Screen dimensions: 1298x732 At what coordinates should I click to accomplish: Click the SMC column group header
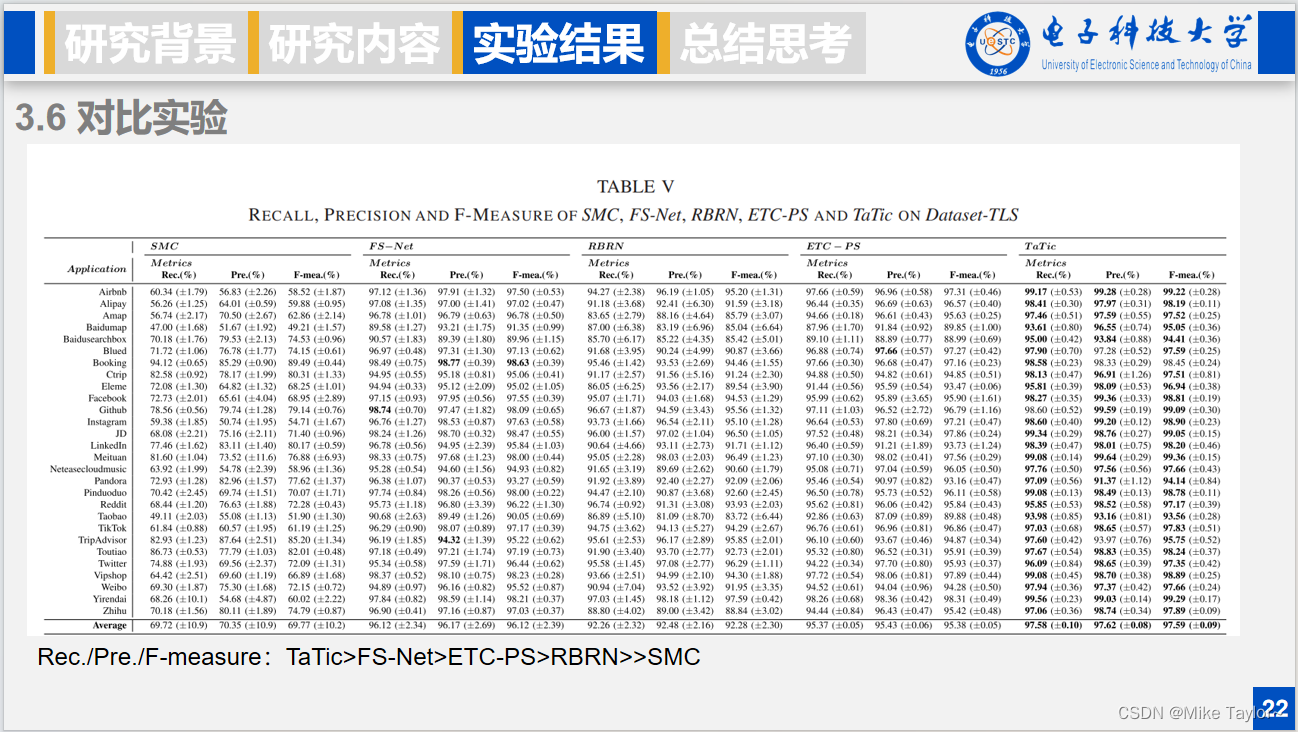click(164, 246)
